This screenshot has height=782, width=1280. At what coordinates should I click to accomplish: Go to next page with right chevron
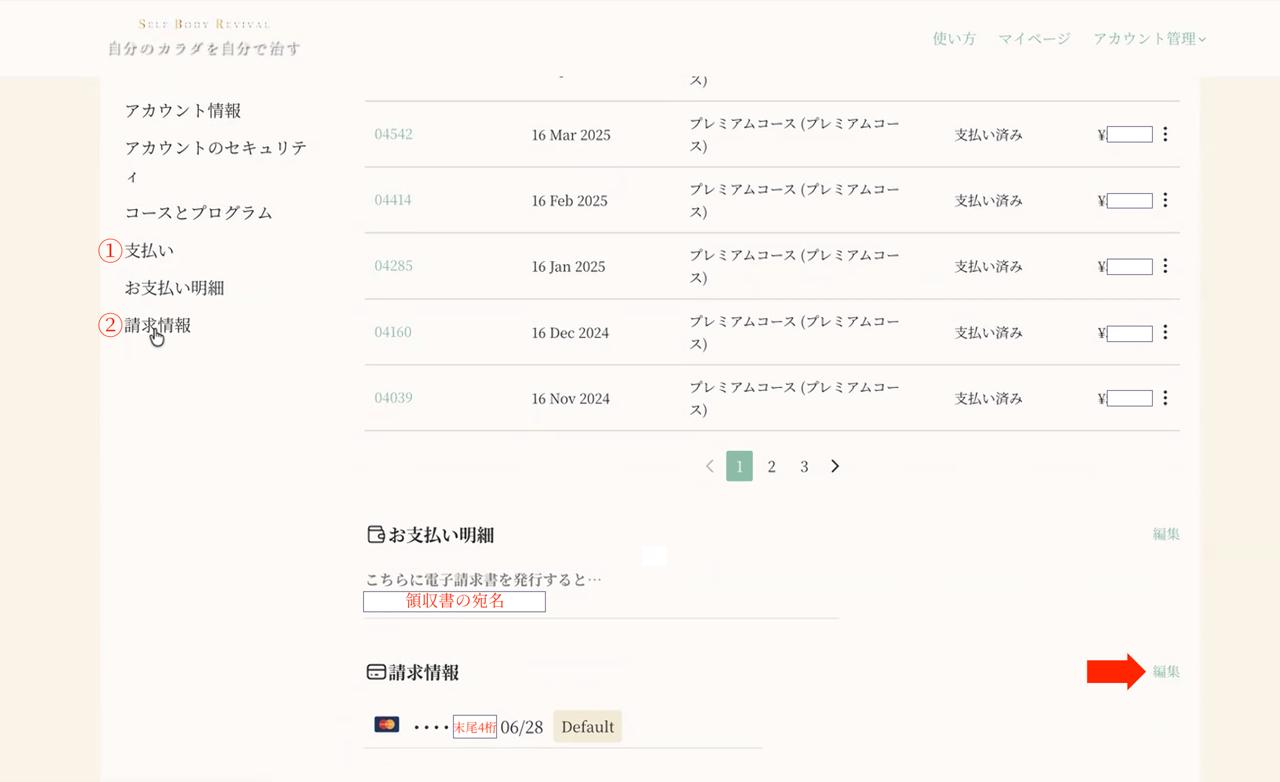pyautogui.click(x=835, y=466)
